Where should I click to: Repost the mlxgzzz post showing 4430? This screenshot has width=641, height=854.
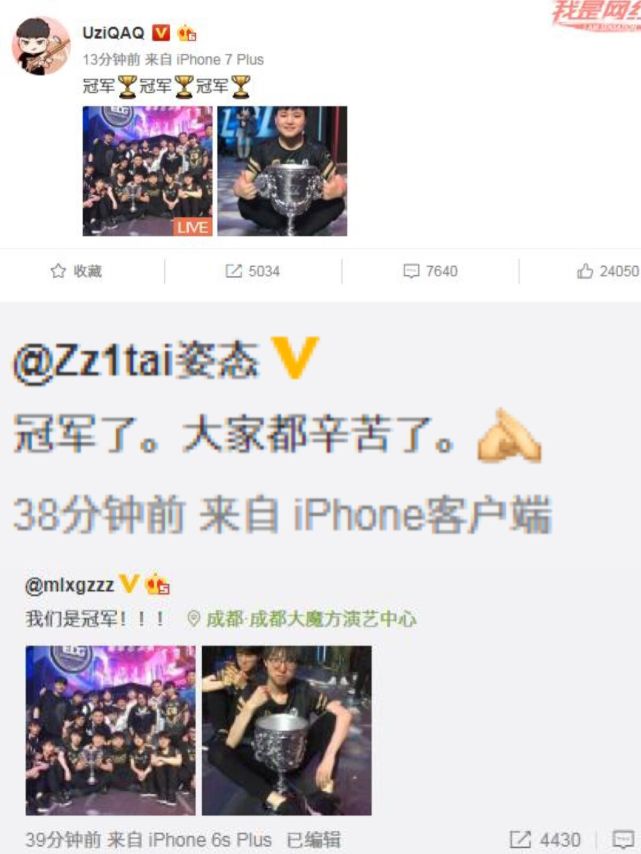pyautogui.click(x=545, y=839)
